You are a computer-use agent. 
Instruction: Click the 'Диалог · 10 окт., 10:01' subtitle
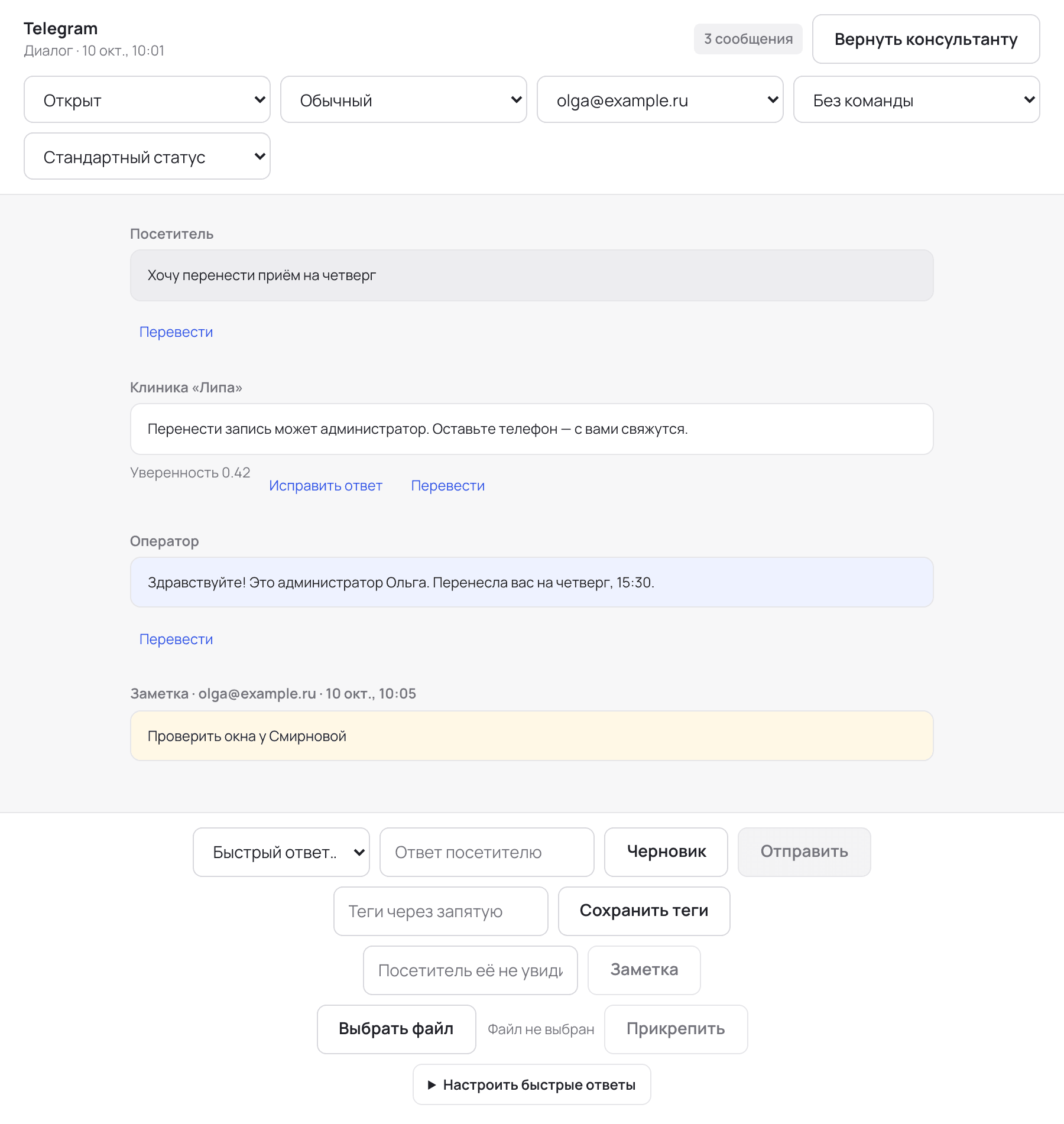94,51
